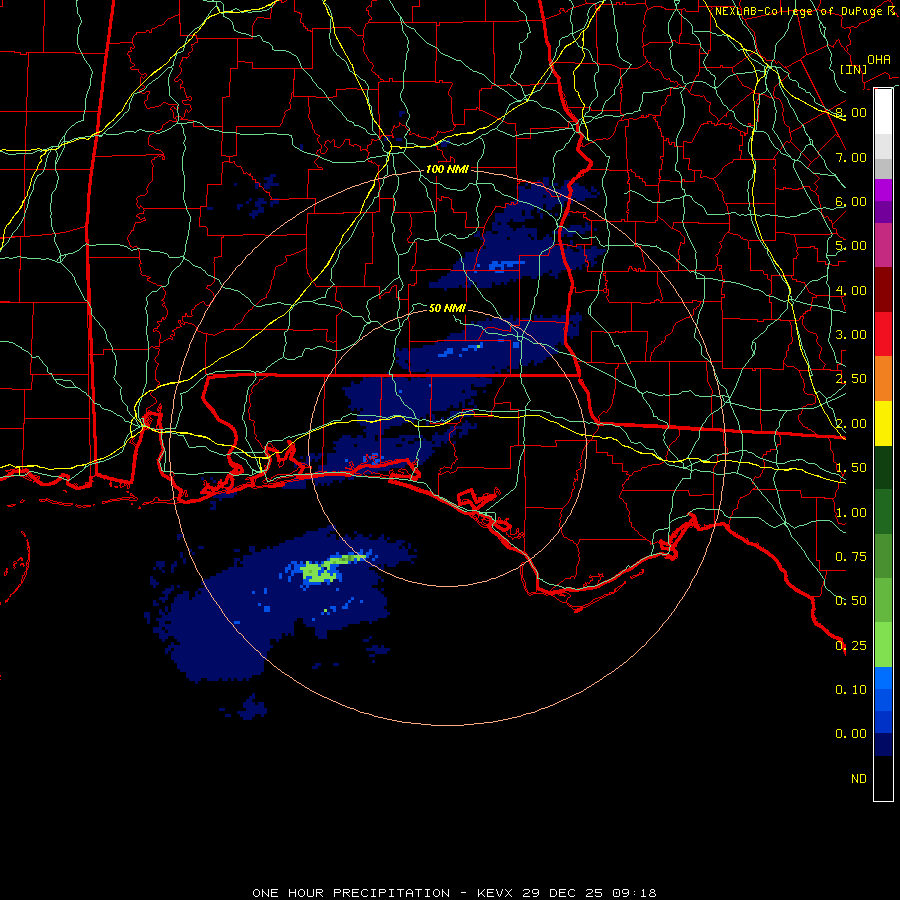Pick the light blue swatch beside 0.10
Screen dimensions: 900x900
[x=883, y=678]
